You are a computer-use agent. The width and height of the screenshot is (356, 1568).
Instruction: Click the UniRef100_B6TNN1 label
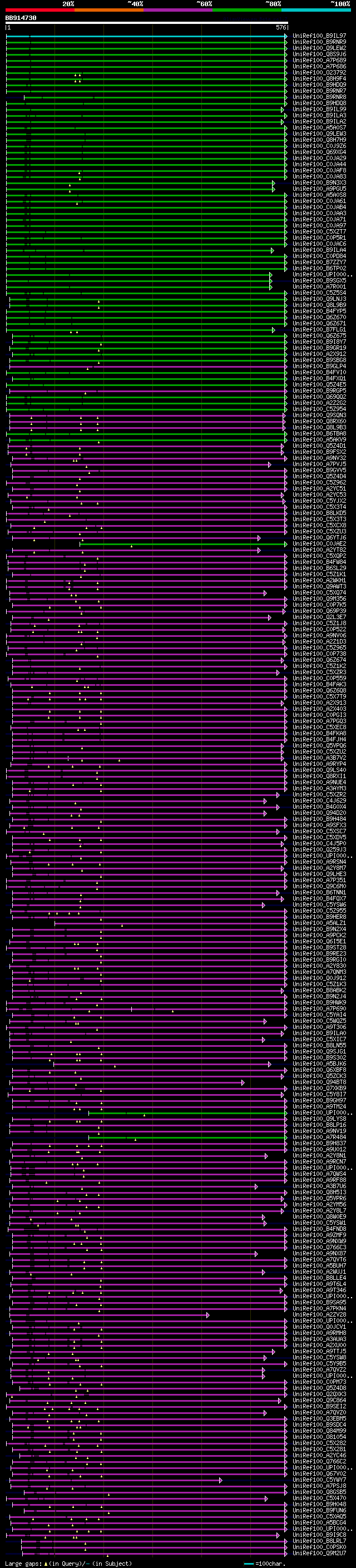[x=319, y=892]
